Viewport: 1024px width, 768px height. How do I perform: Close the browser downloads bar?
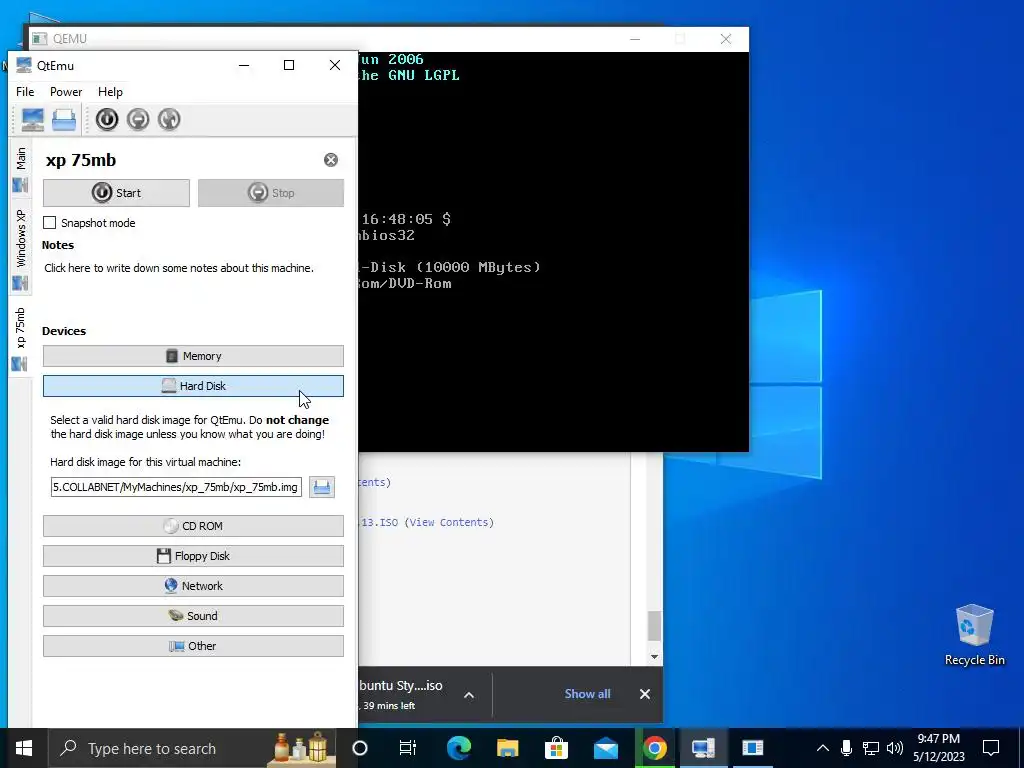click(645, 694)
